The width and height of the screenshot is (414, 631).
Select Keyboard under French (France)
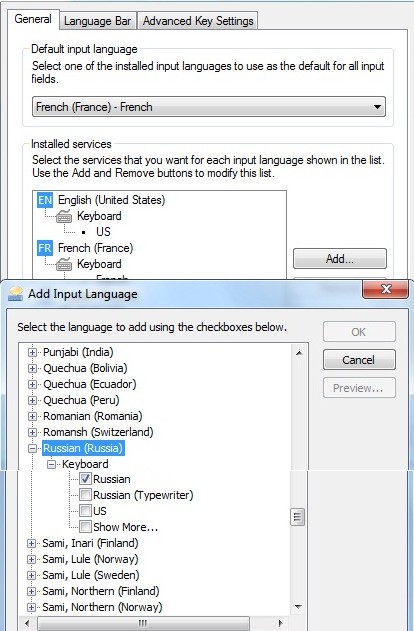[99, 264]
